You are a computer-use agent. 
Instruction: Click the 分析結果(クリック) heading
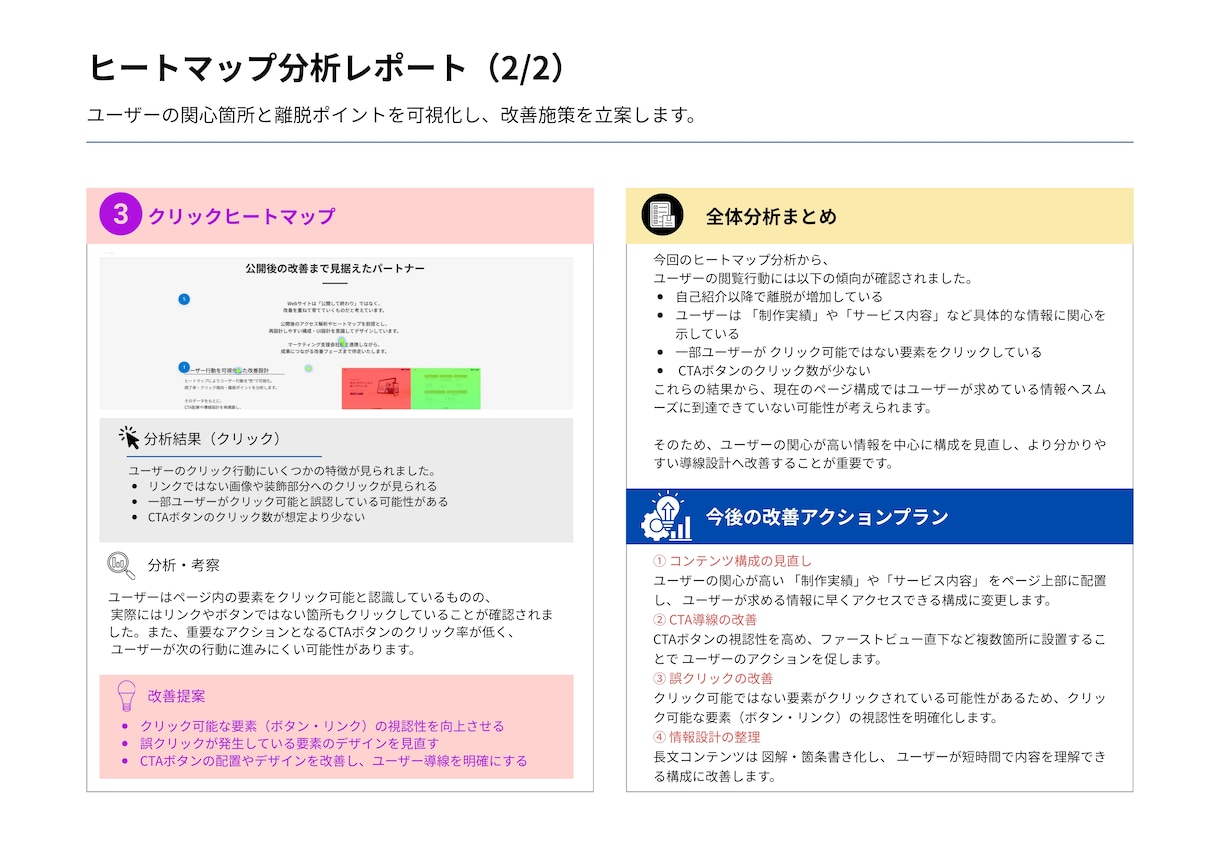point(213,439)
